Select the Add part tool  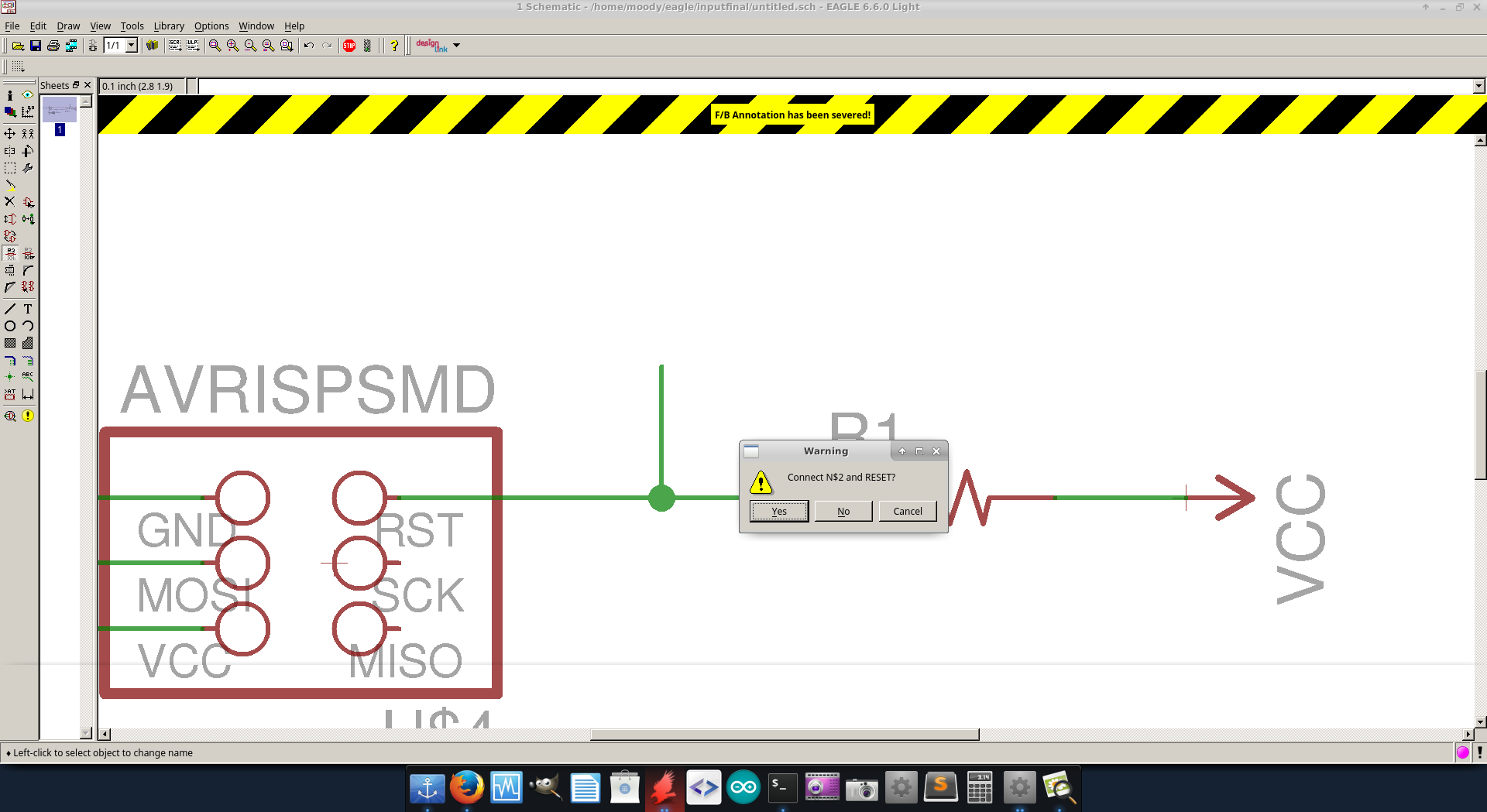(x=28, y=202)
